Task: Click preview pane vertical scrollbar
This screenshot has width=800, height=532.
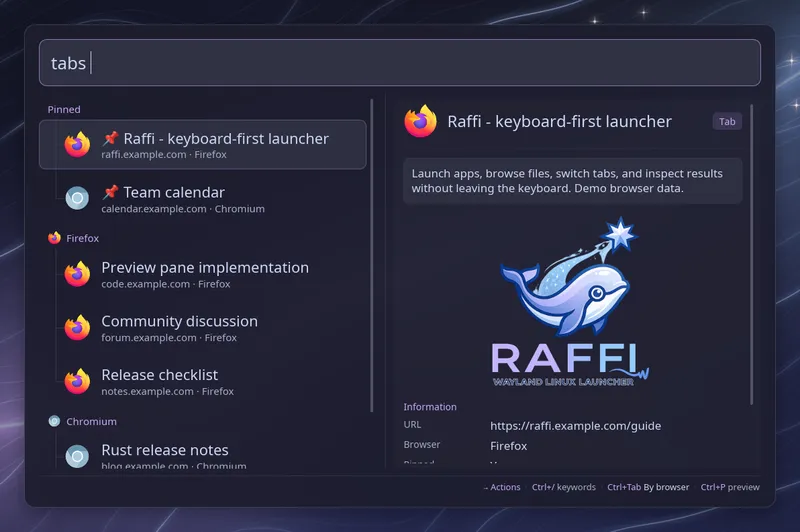Action: point(752,255)
